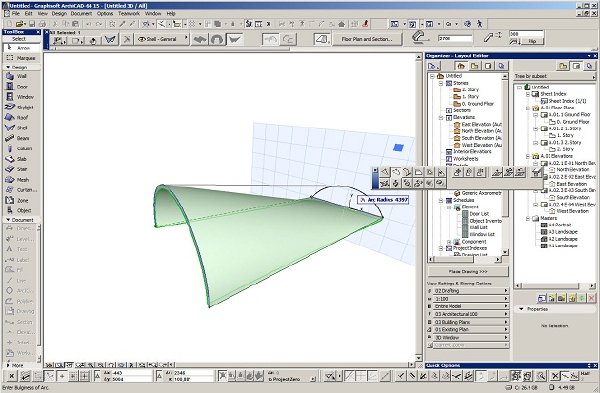Pick the Roof tool

coord(22,117)
